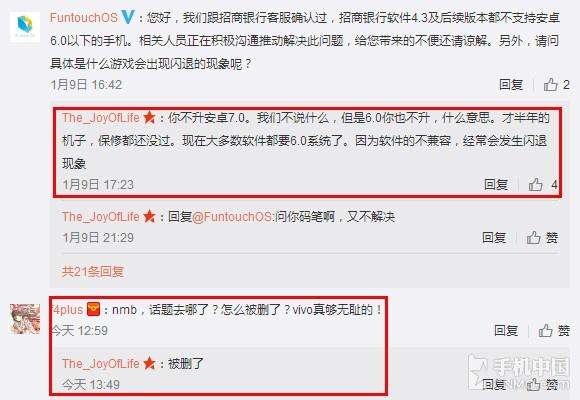
Task: Like the FuntouchOS comment with 2 likes
Action: [x=556, y=85]
